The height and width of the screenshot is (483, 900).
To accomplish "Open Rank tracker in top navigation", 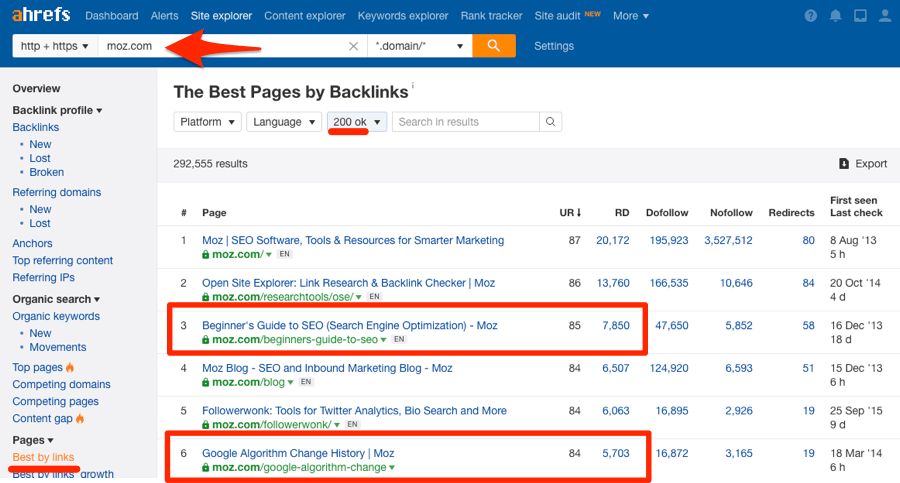I will tap(491, 16).
